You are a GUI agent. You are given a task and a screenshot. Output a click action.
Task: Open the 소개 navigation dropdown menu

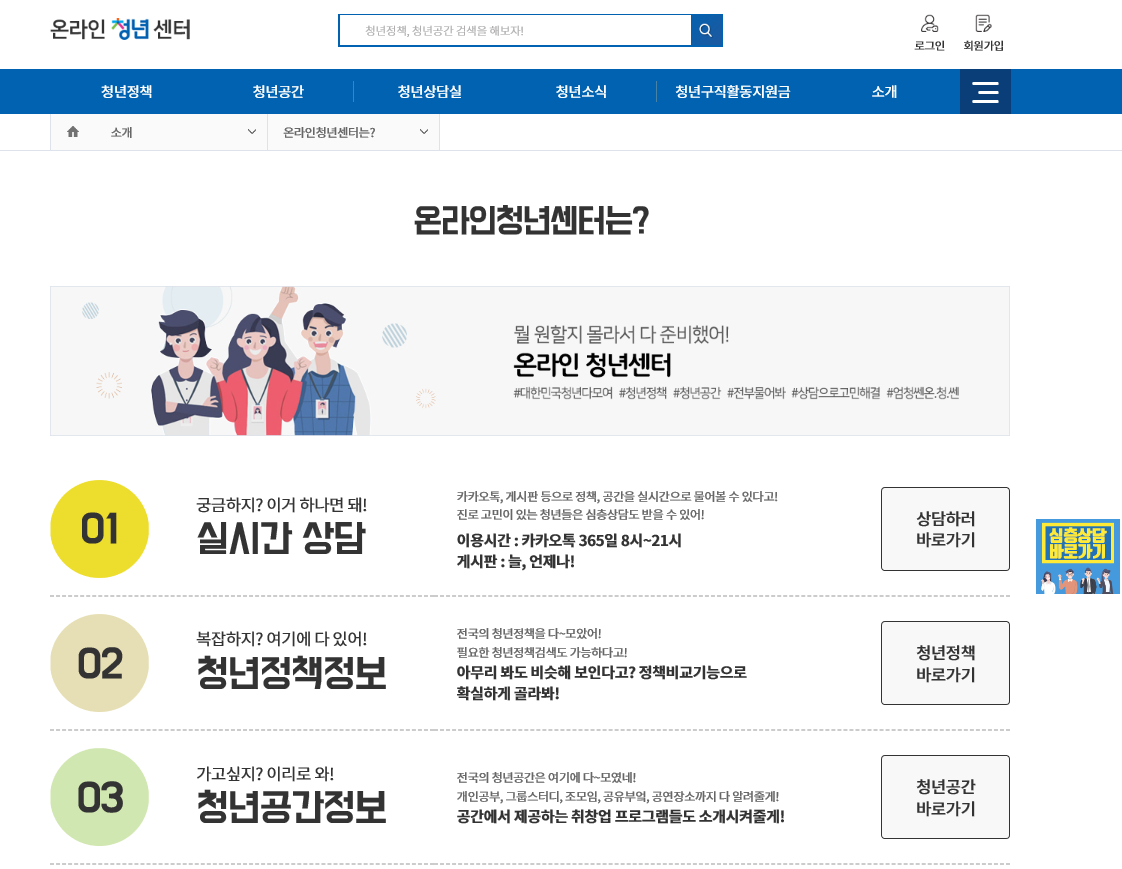[x=883, y=91]
